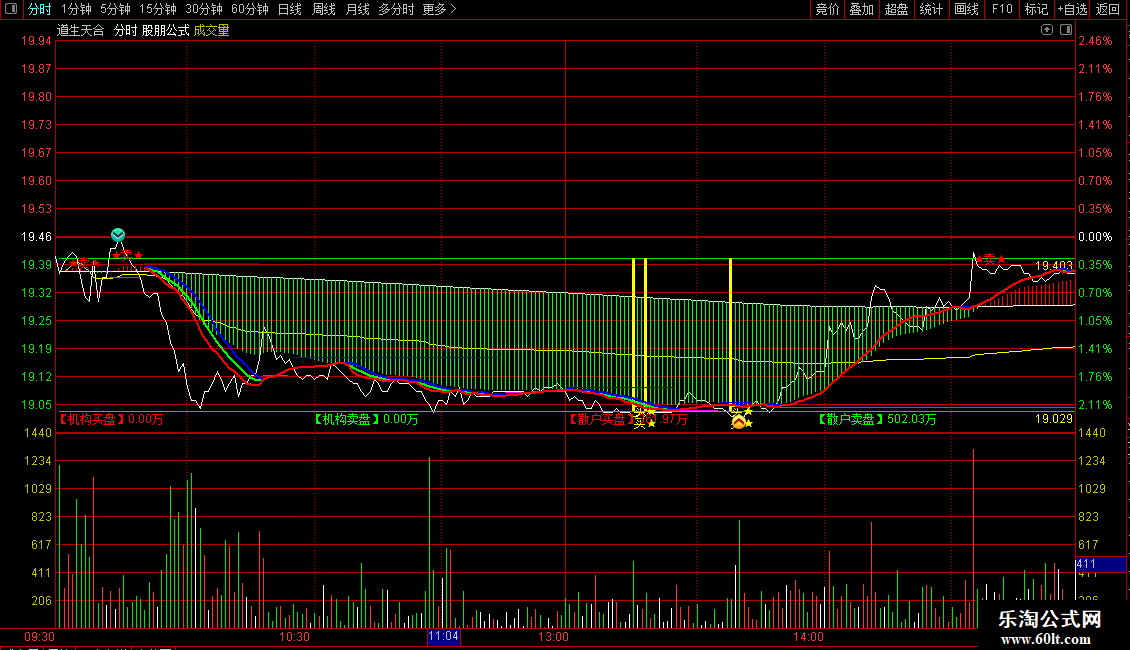Viewport: 1130px width, 650px height.
Task: Open the 竞价 auction view
Action: pyautogui.click(x=827, y=9)
